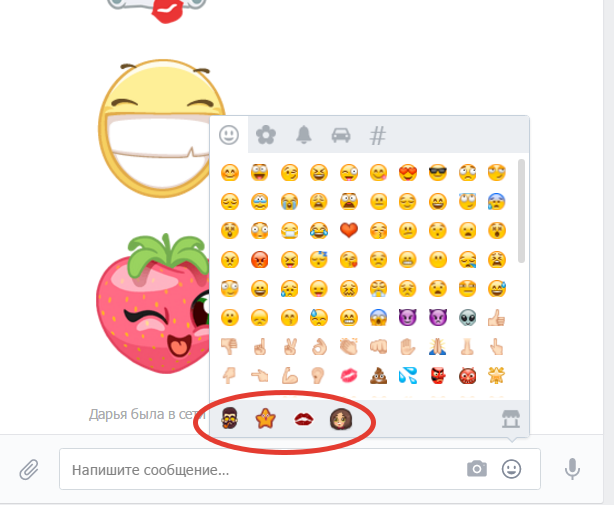The width and height of the screenshot is (614, 505).
Task: Toggle the smiley emoji picker button
Action: pos(511,469)
